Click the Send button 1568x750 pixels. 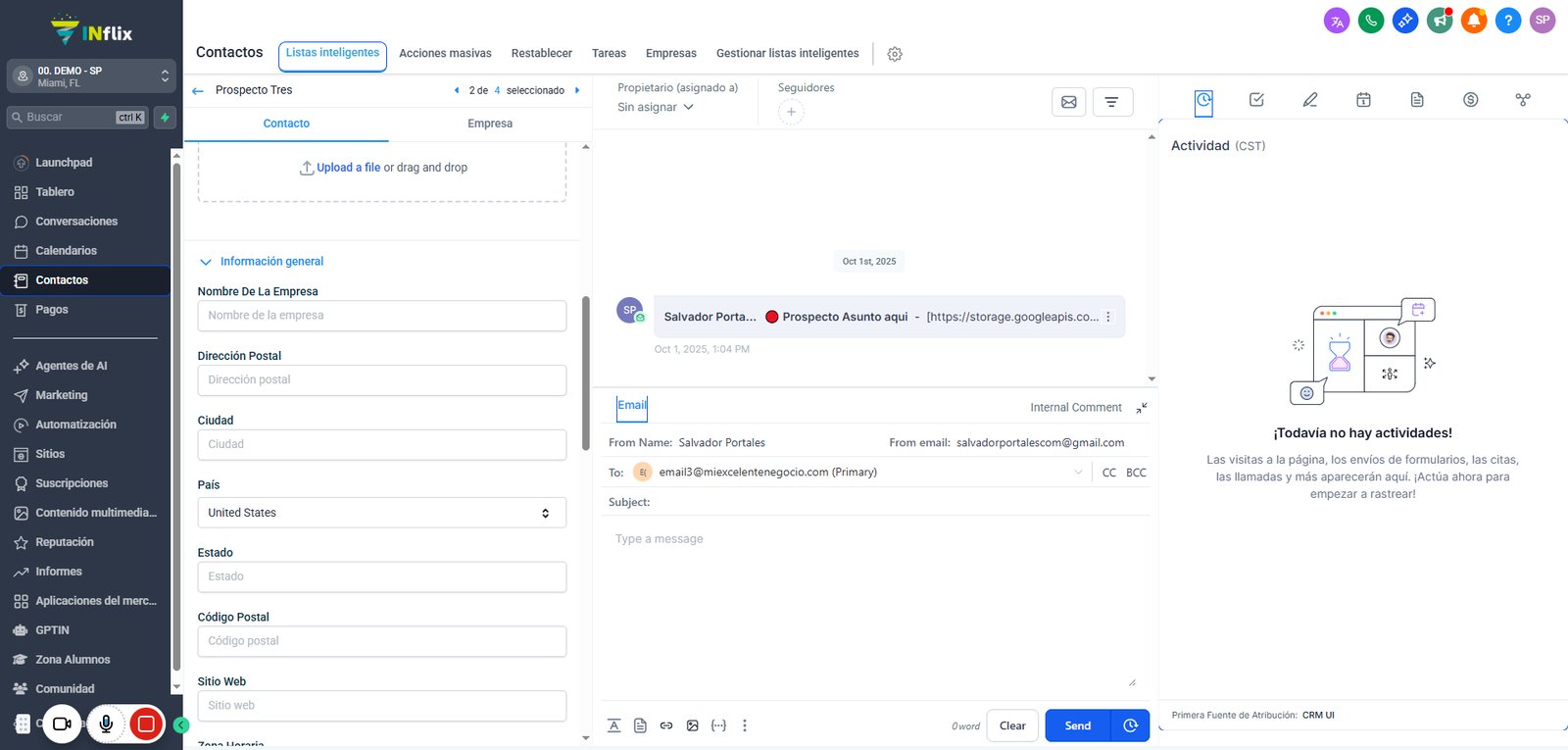[1078, 725]
